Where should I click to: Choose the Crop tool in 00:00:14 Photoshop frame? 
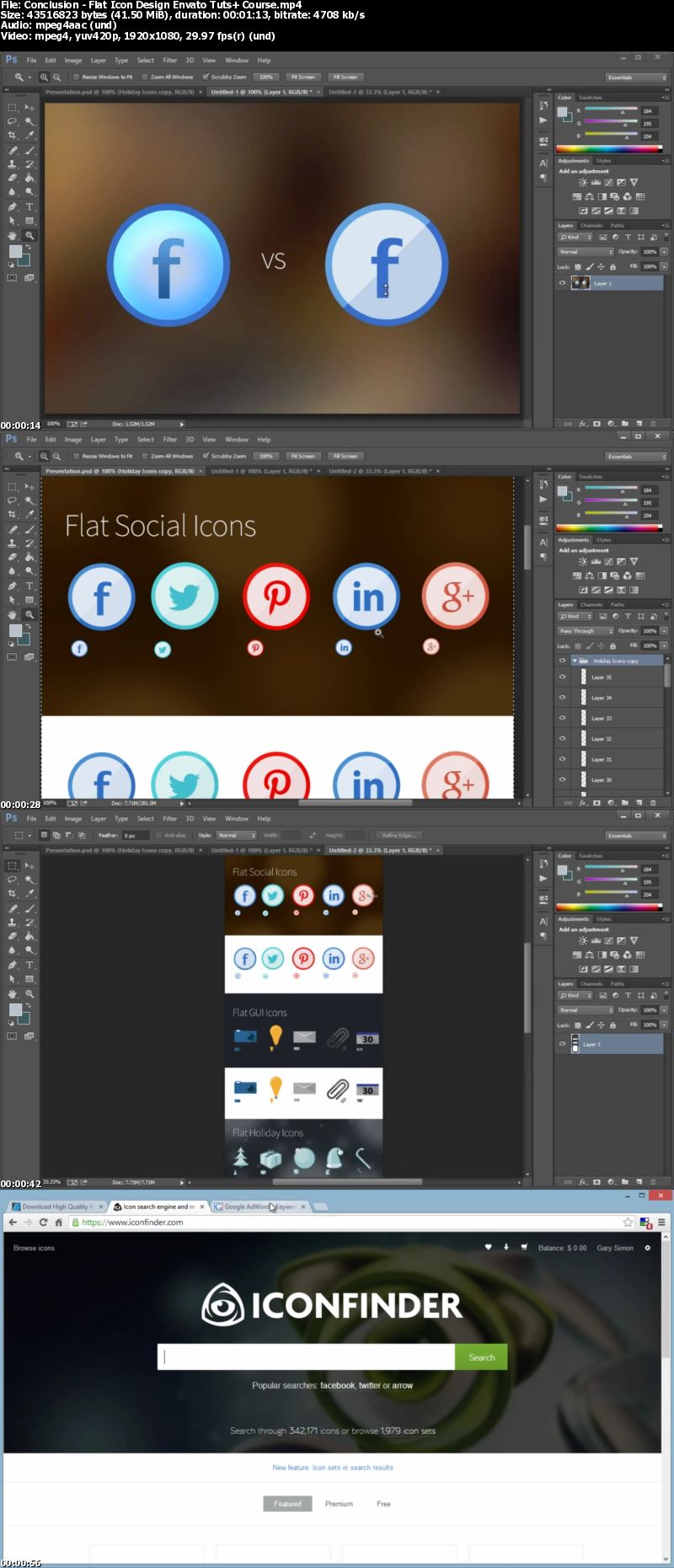pos(13,136)
